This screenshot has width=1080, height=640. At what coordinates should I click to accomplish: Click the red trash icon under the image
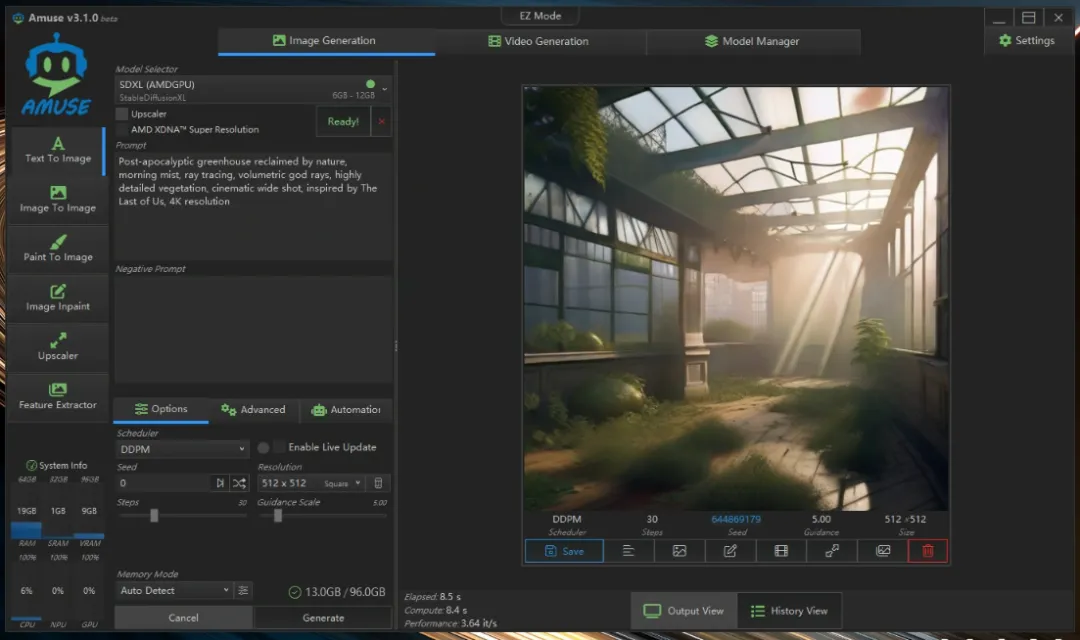[927, 551]
